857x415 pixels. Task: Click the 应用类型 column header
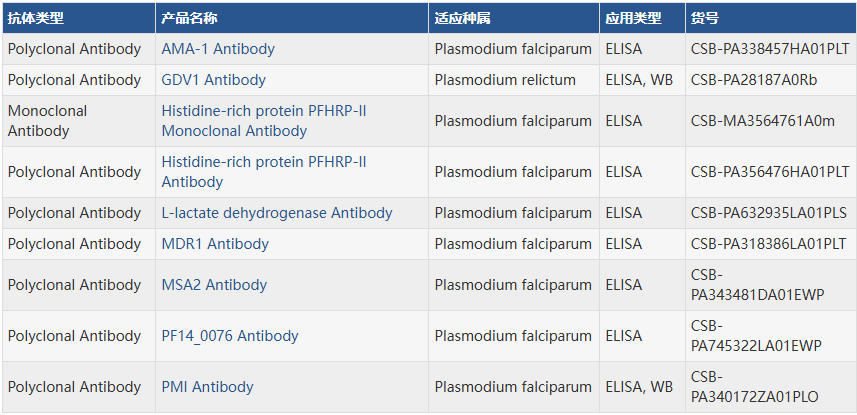pos(633,18)
